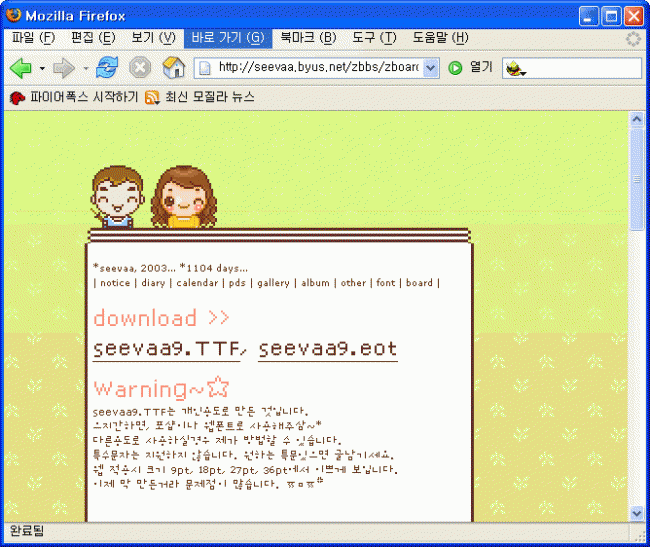Go to the Home page icon

pyautogui.click(x=174, y=68)
